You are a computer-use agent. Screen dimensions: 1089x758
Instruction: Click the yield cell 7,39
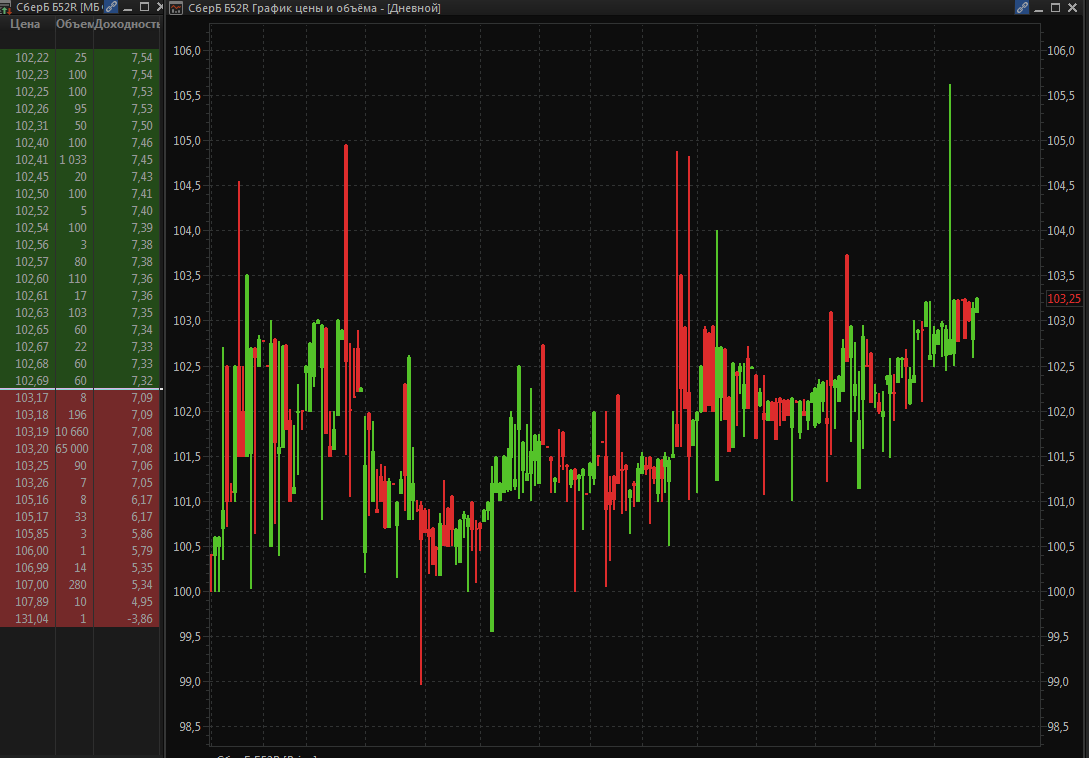(x=142, y=228)
